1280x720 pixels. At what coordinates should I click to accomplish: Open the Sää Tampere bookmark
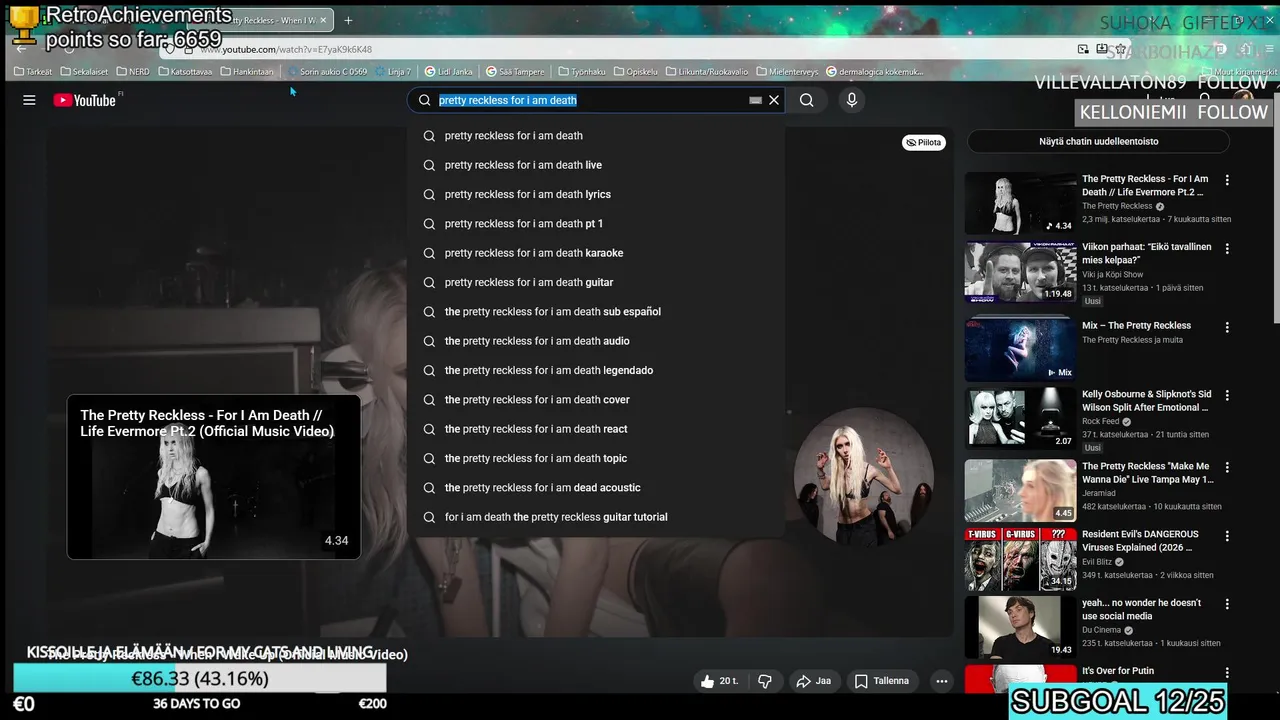[x=515, y=72]
